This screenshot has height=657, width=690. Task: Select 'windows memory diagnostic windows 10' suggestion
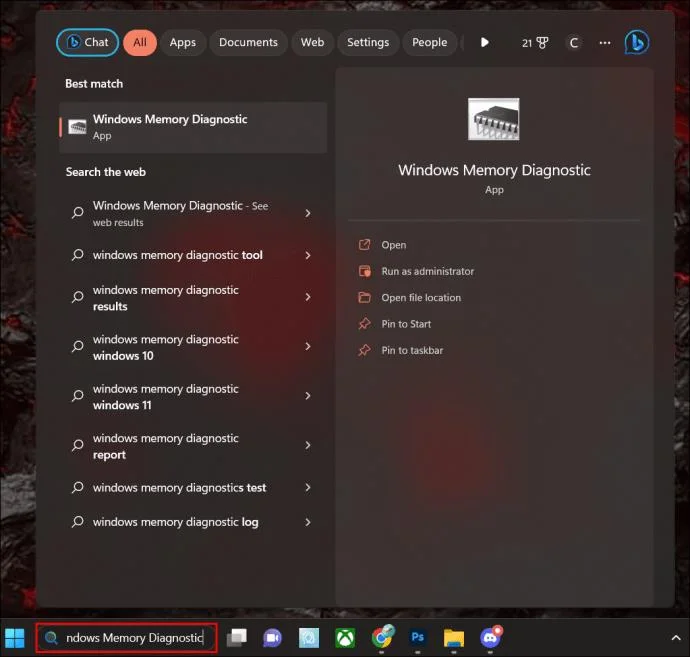(193, 347)
